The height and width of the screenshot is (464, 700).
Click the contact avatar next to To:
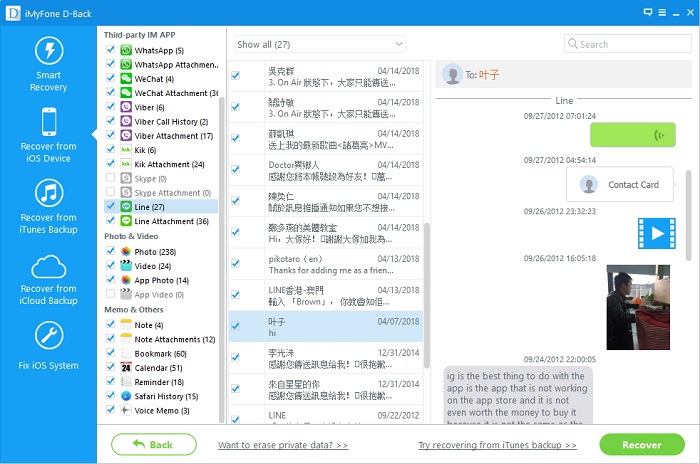point(453,74)
